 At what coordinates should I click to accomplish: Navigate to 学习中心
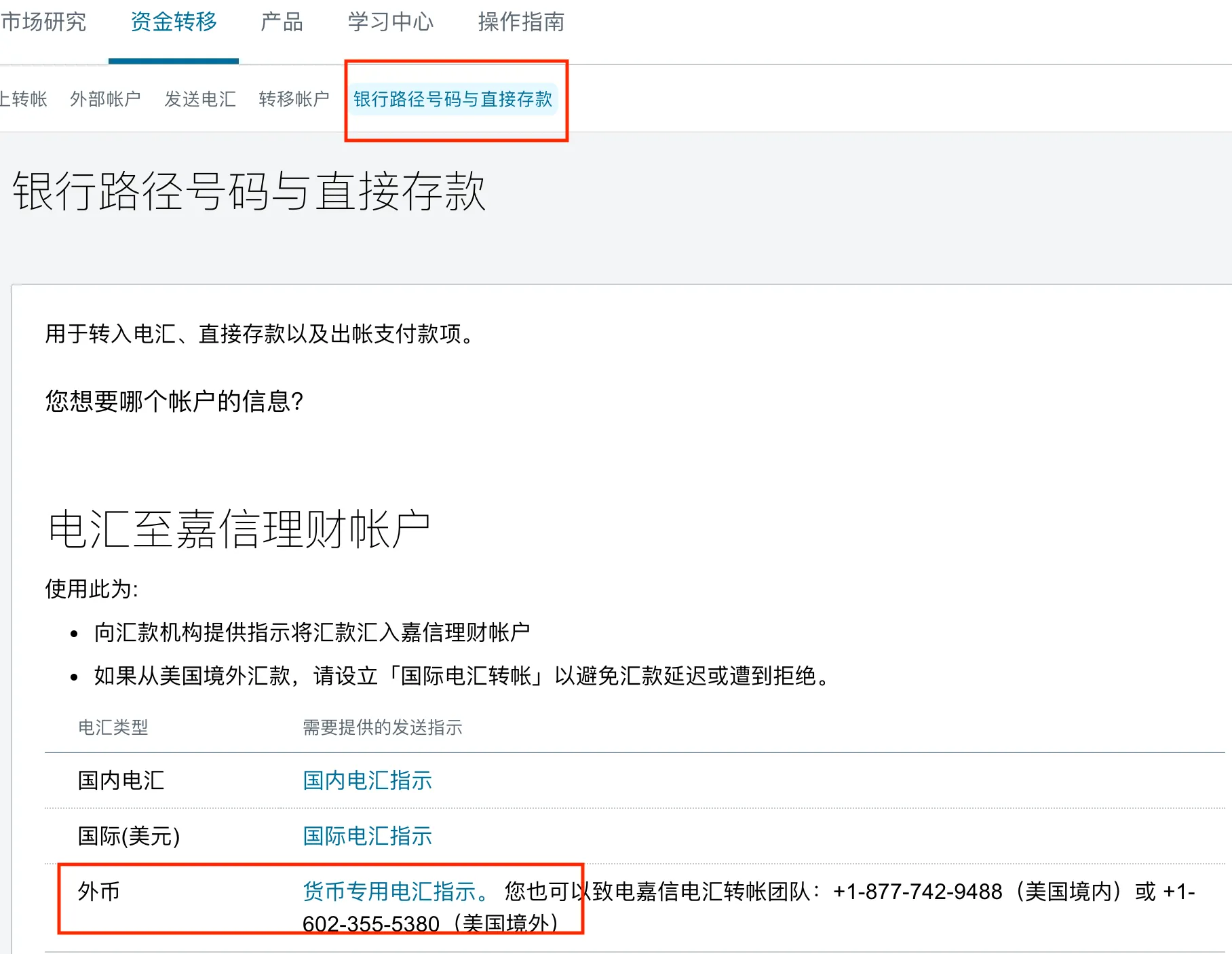click(x=390, y=22)
